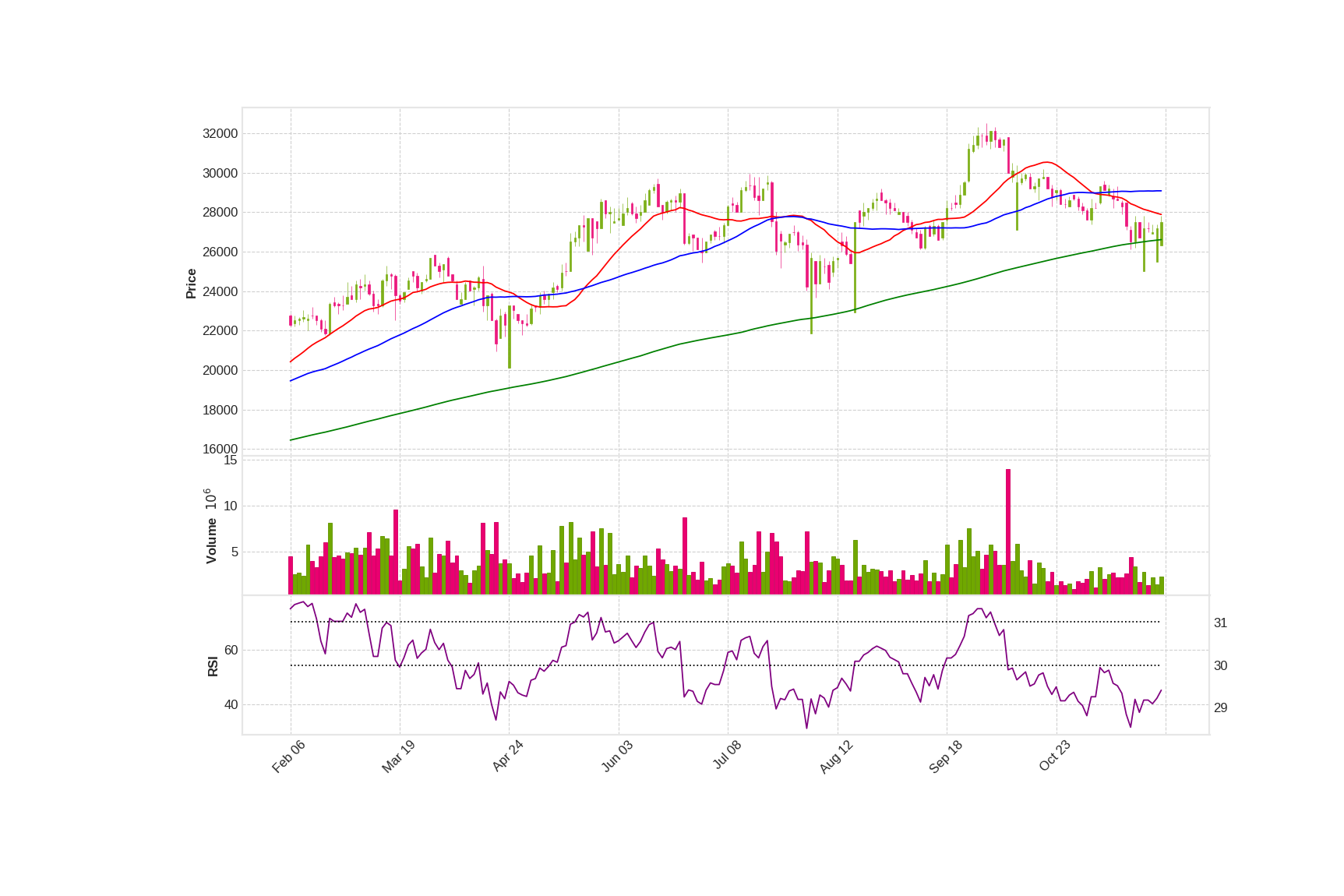Click the Volume axis title
This screenshot has width=1344, height=896.
[211, 541]
